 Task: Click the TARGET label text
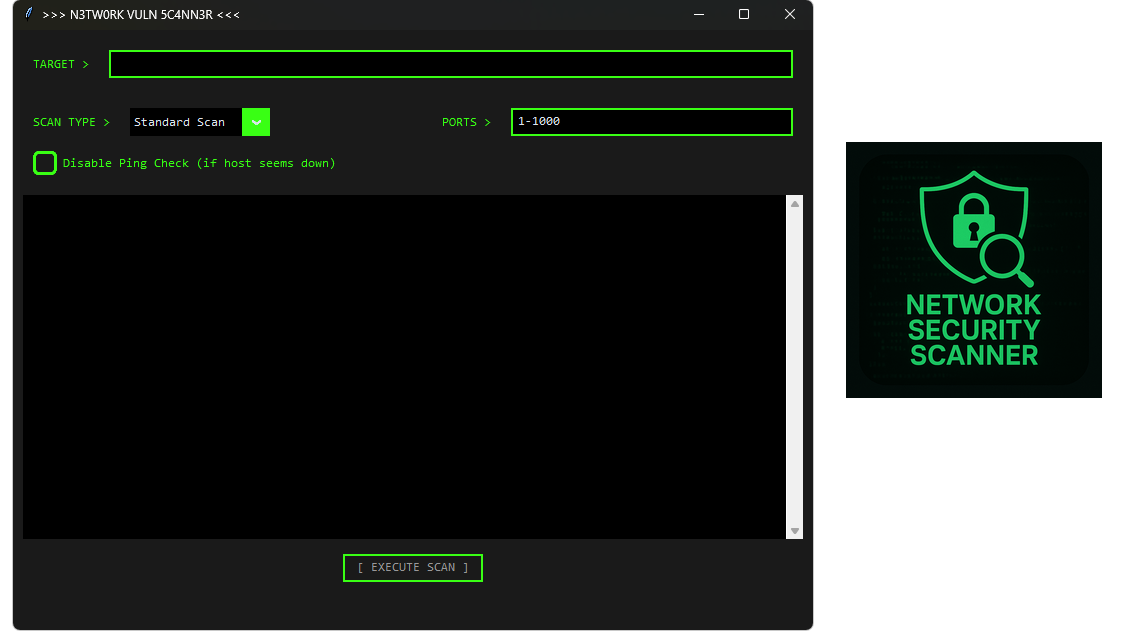[60, 63]
